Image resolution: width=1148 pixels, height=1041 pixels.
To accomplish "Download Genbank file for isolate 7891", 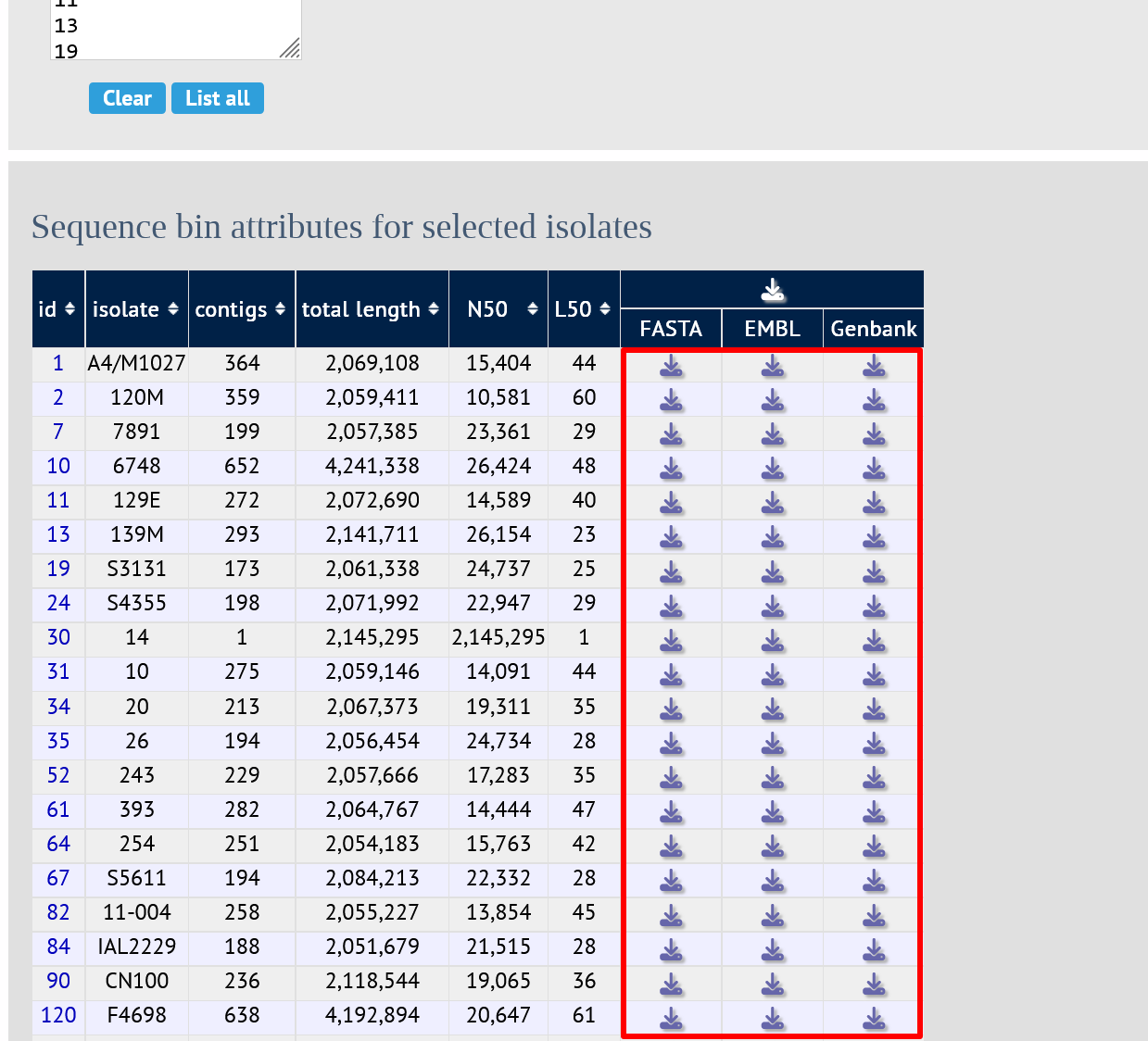I will [x=874, y=435].
